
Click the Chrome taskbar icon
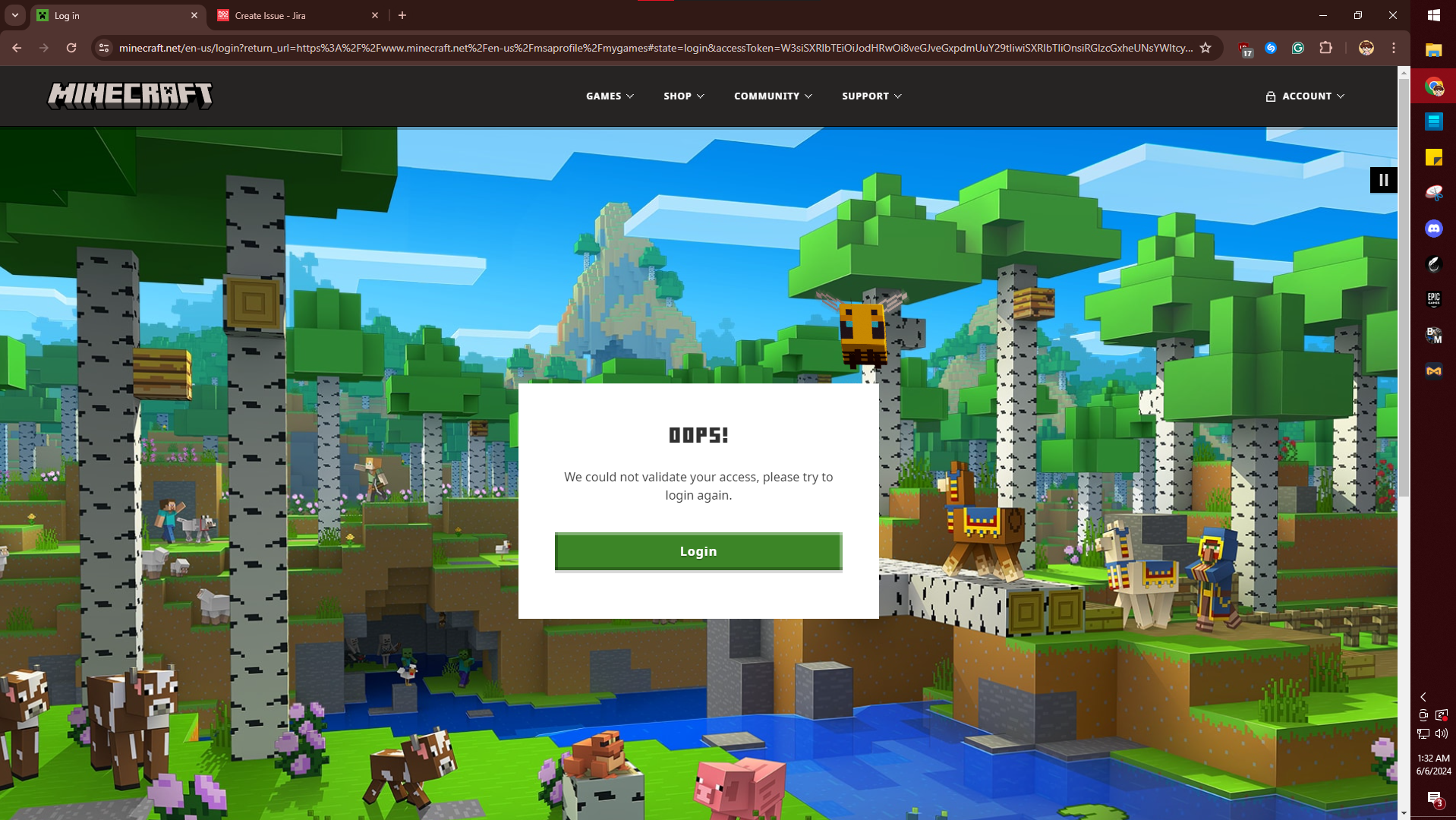coord(1434,87)
